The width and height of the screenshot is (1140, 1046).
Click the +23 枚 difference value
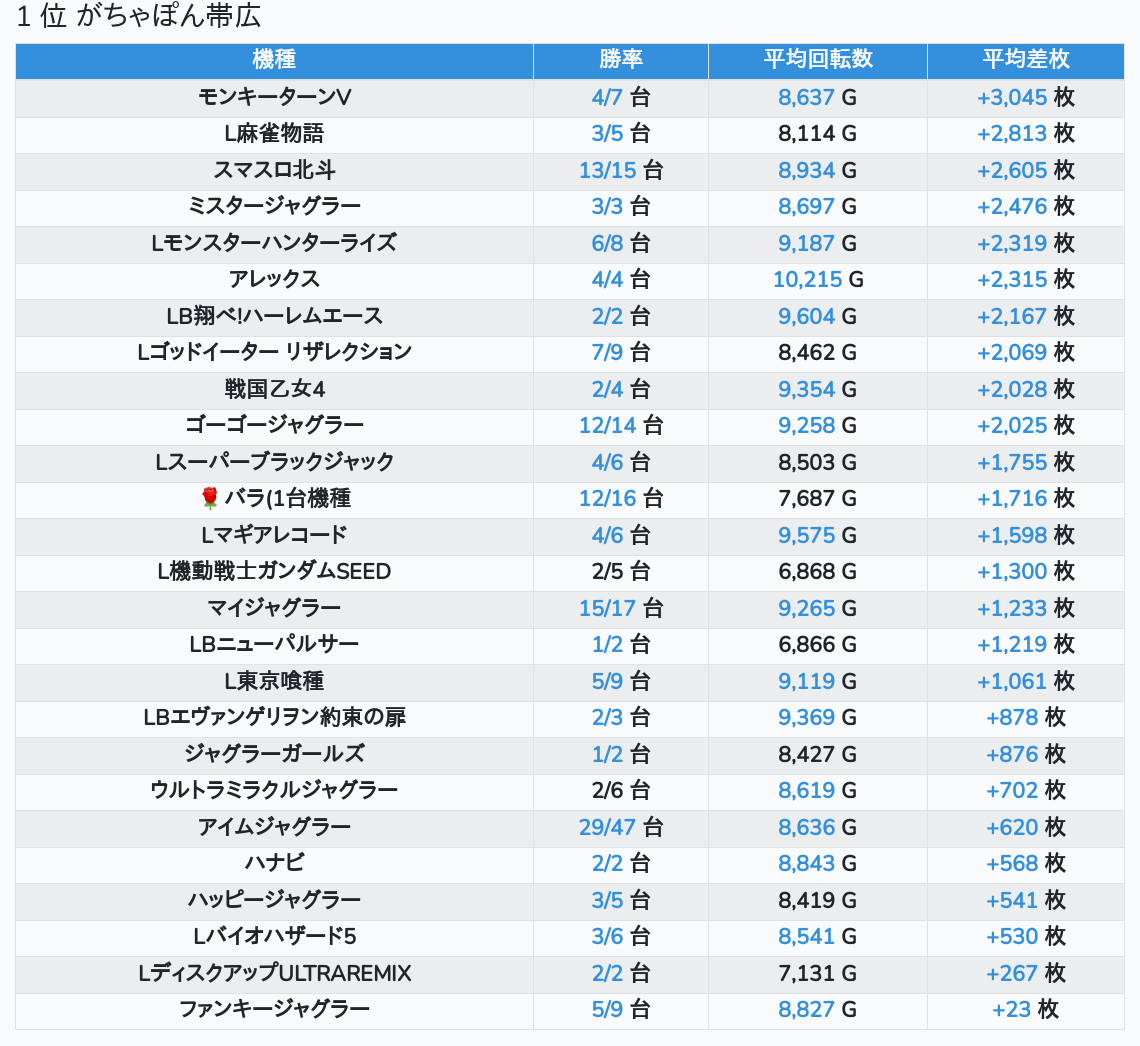[x=1025, y=1010]
